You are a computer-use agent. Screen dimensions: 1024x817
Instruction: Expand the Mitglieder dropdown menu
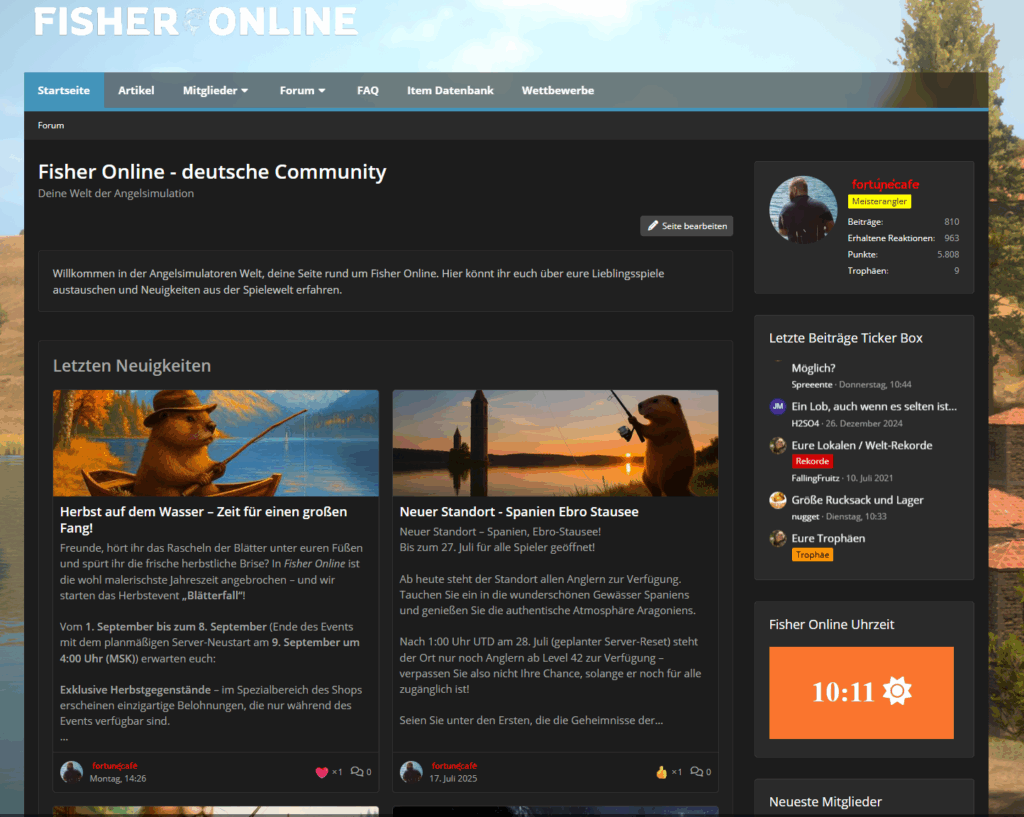pos(215,90)
